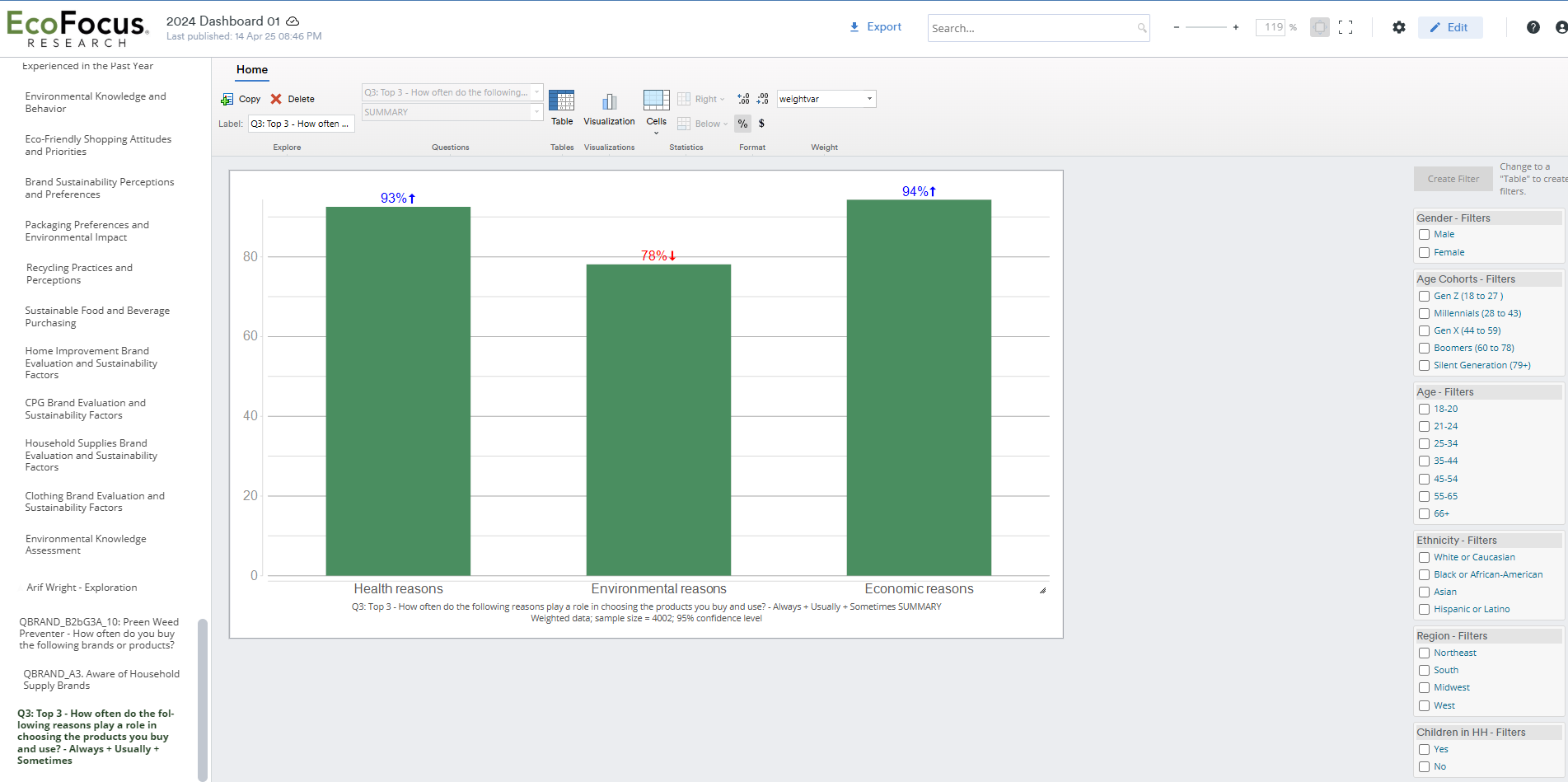
Task: Click the zoom slider track
Action: [1205, 27]
